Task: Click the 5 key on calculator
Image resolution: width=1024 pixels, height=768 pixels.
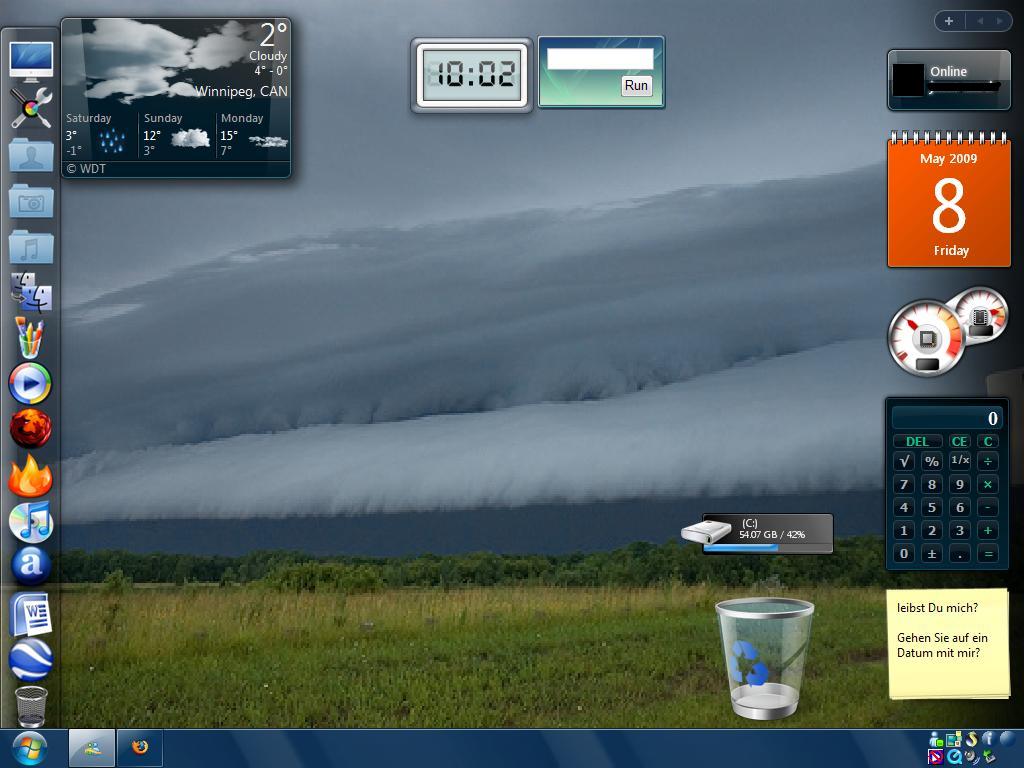Action: pos(932,507)
